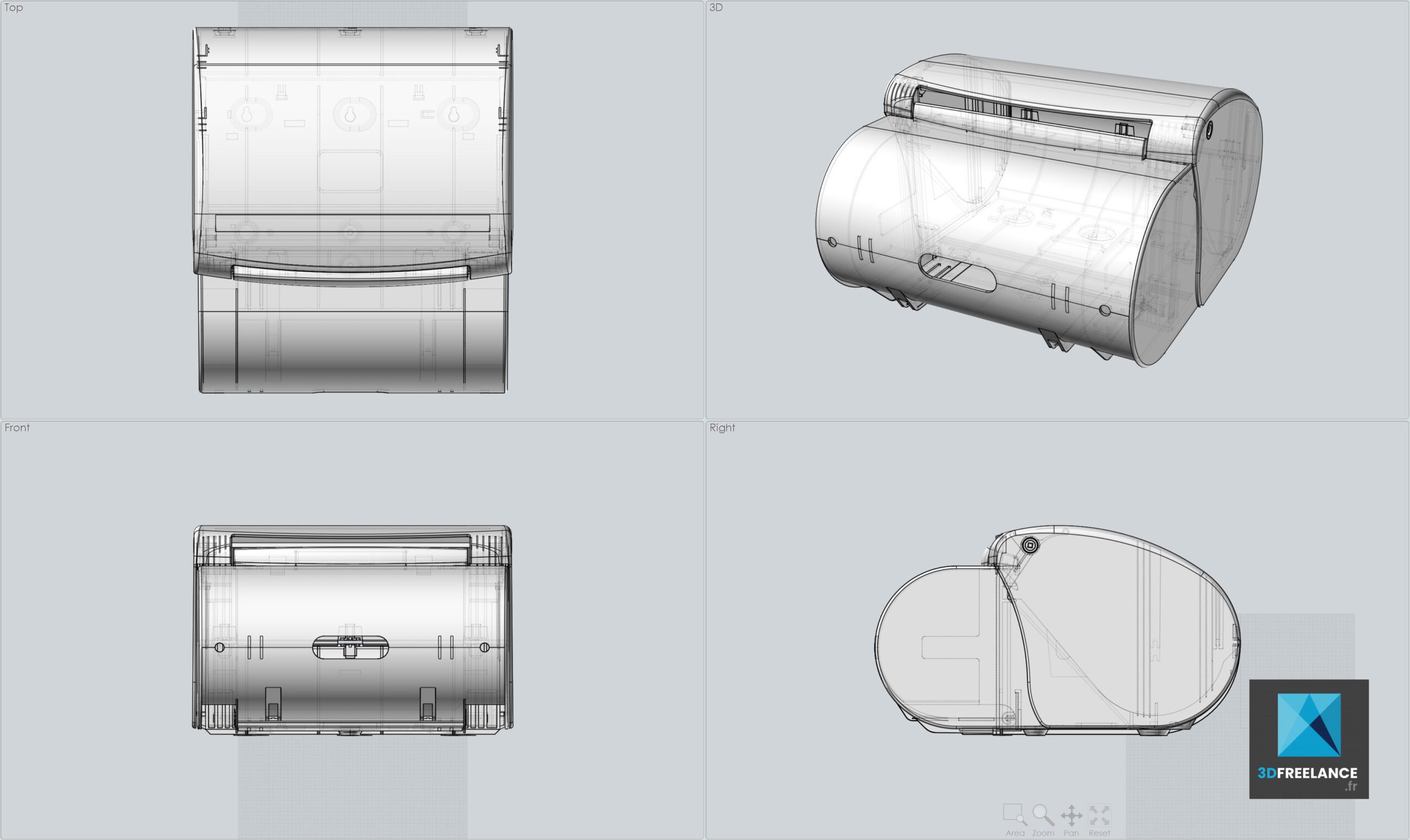Select the rectangular panel in Top view center

(350, 171)
